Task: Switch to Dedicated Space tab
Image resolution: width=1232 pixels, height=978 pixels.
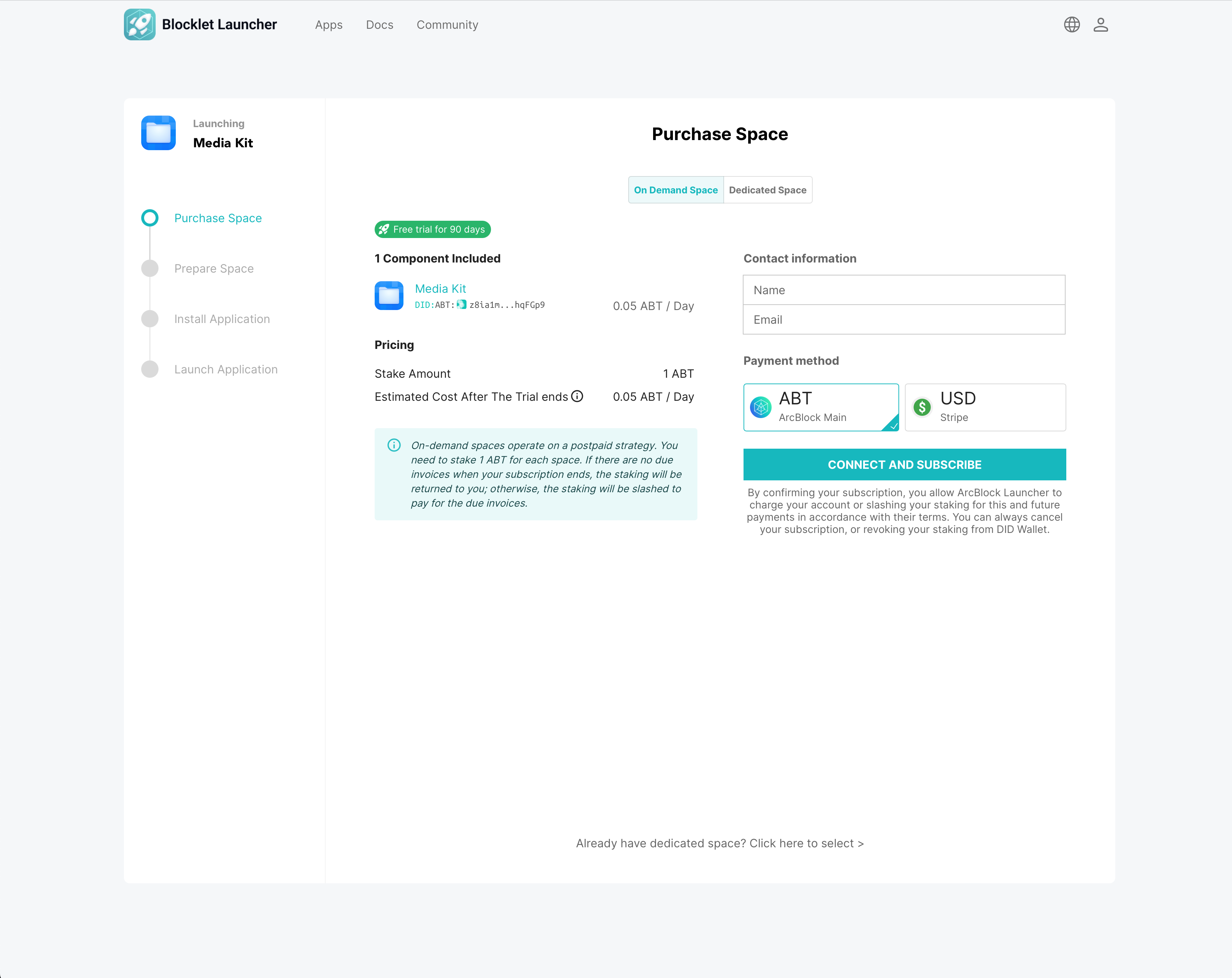Action: (767, 190)
